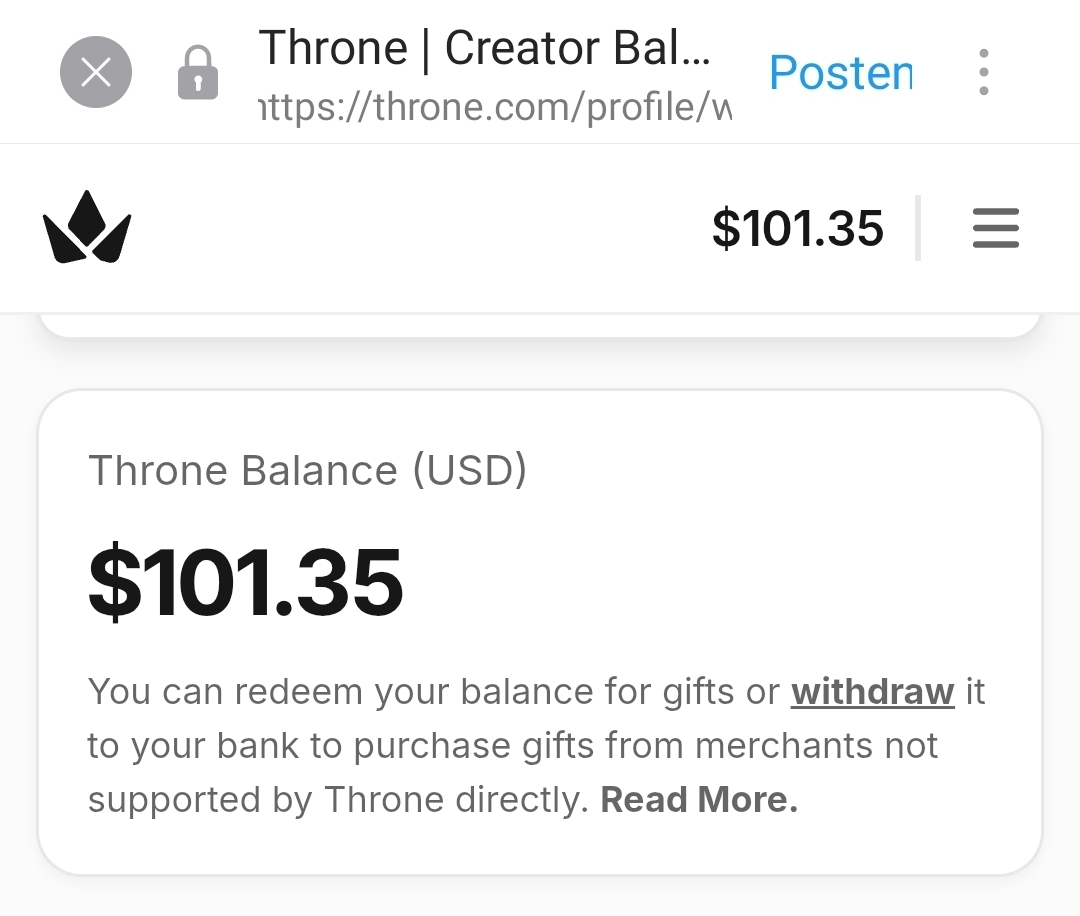
Task: Click the gray page background below card
Action: 540,898
